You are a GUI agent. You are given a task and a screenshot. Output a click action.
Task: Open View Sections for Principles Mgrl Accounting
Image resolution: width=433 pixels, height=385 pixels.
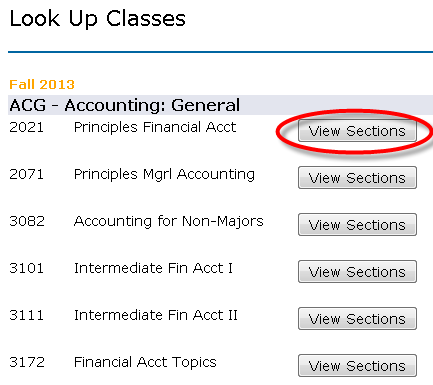coord(357,178)
